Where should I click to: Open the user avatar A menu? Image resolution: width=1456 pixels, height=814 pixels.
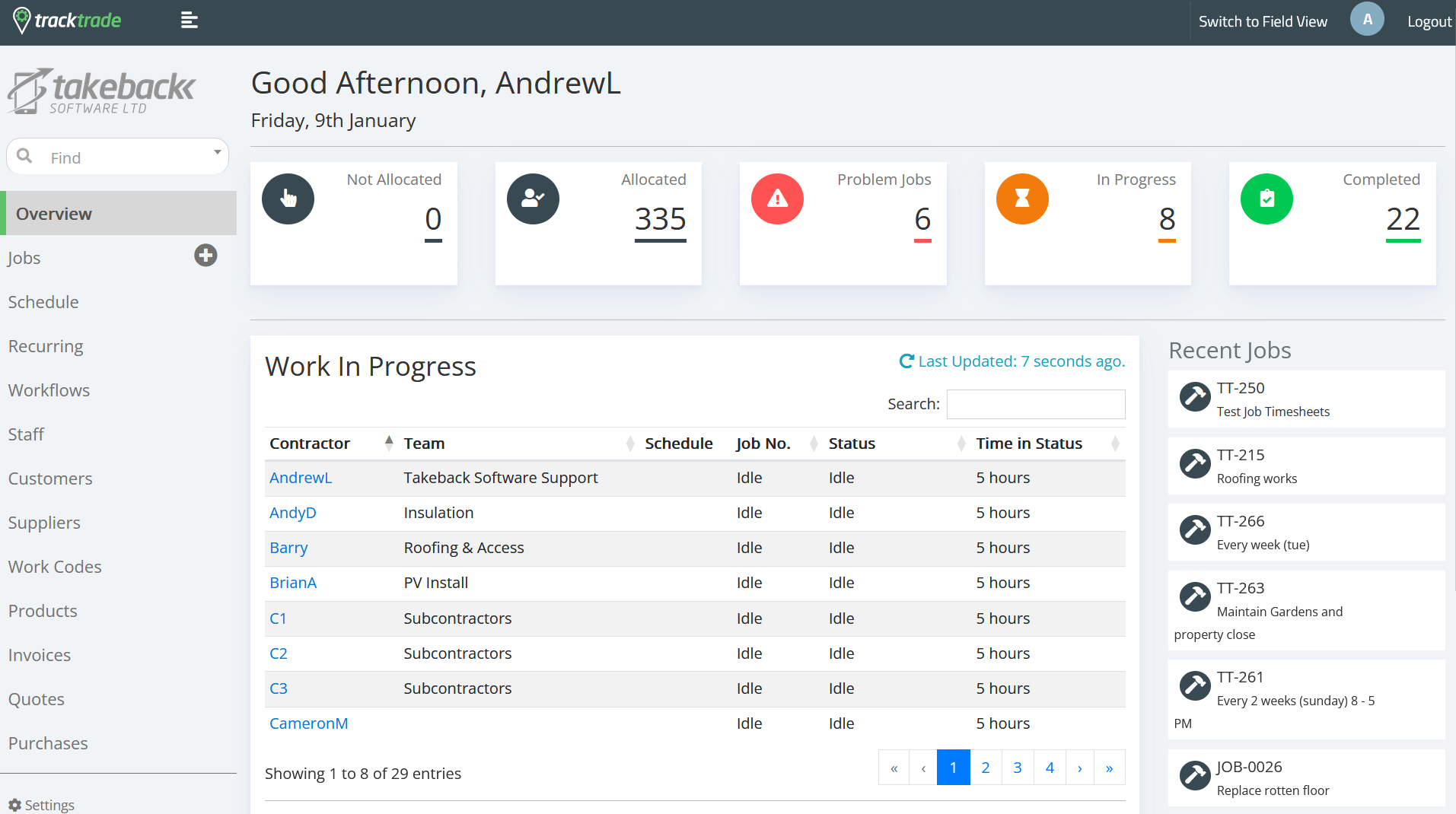pyautogui.click(x=1367, y=19)
